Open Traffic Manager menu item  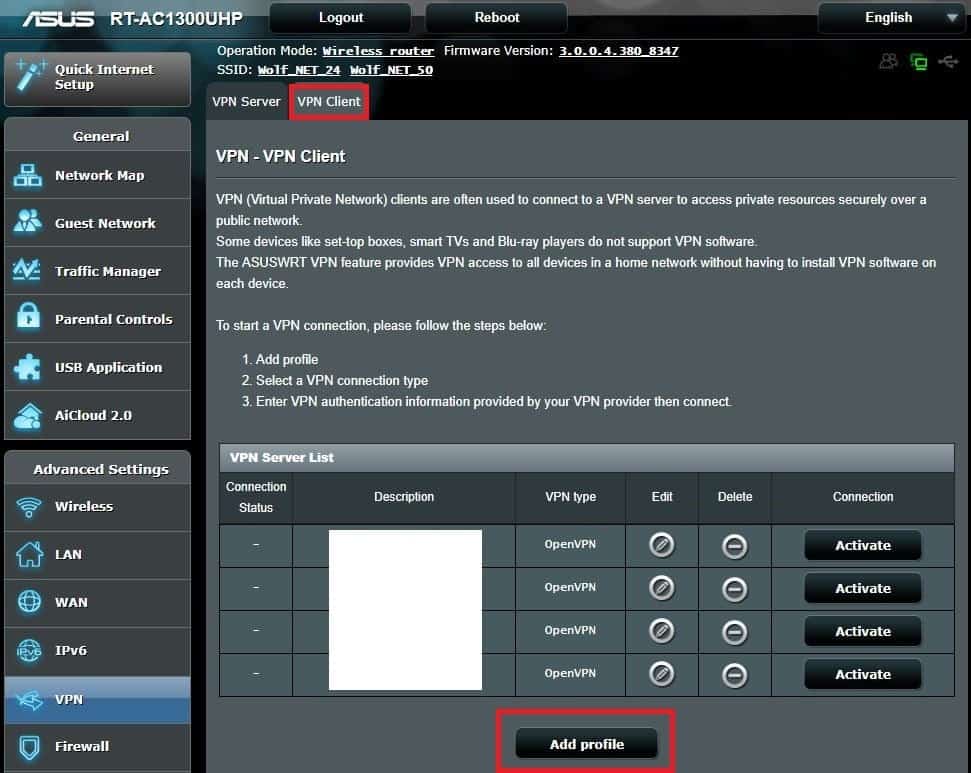click(x=97, y=271)
